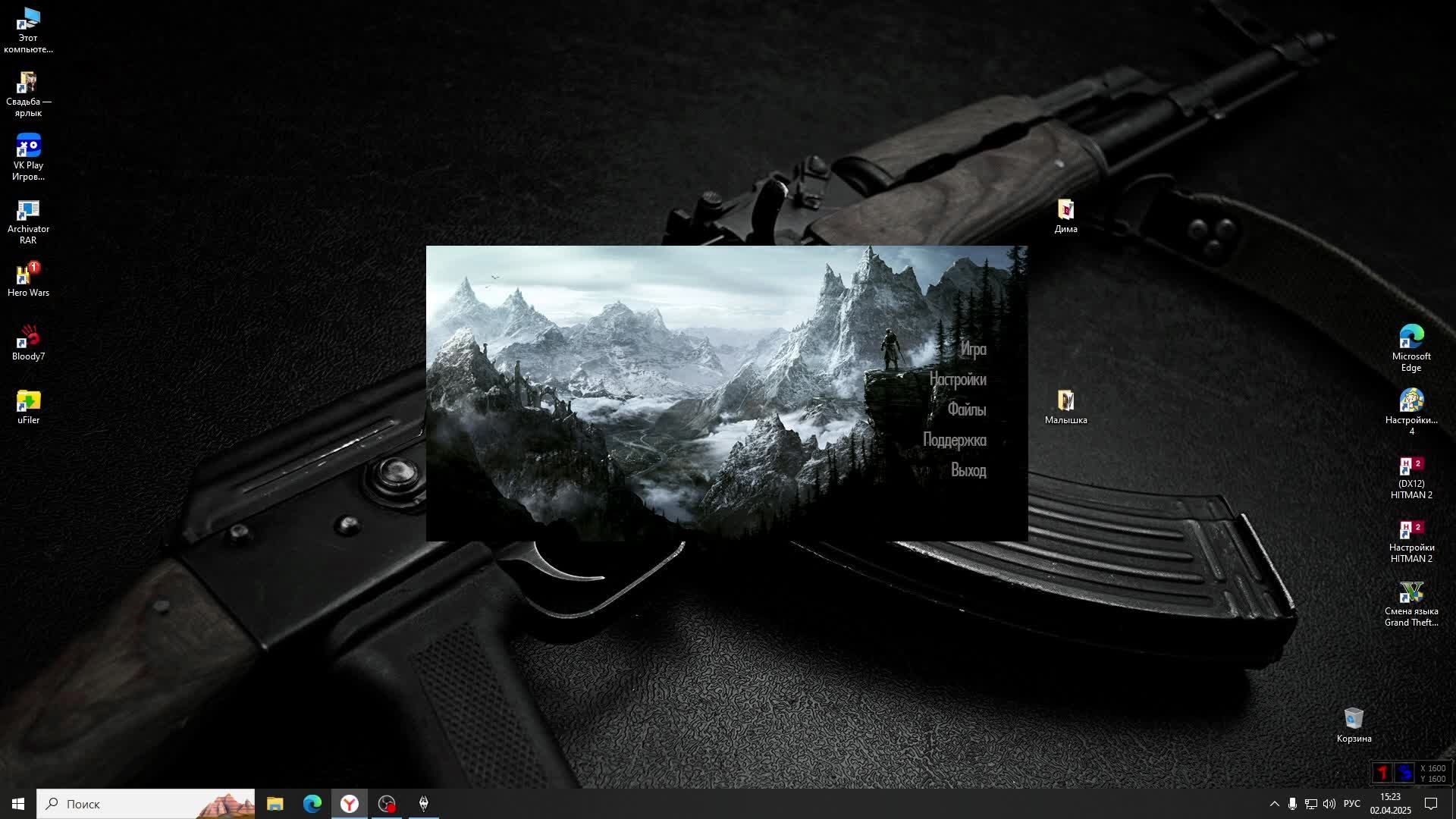Open the РУС language switcher
Image resolution: width=1456 pixels, height=819 pixels.
(x=1351, y=804)
